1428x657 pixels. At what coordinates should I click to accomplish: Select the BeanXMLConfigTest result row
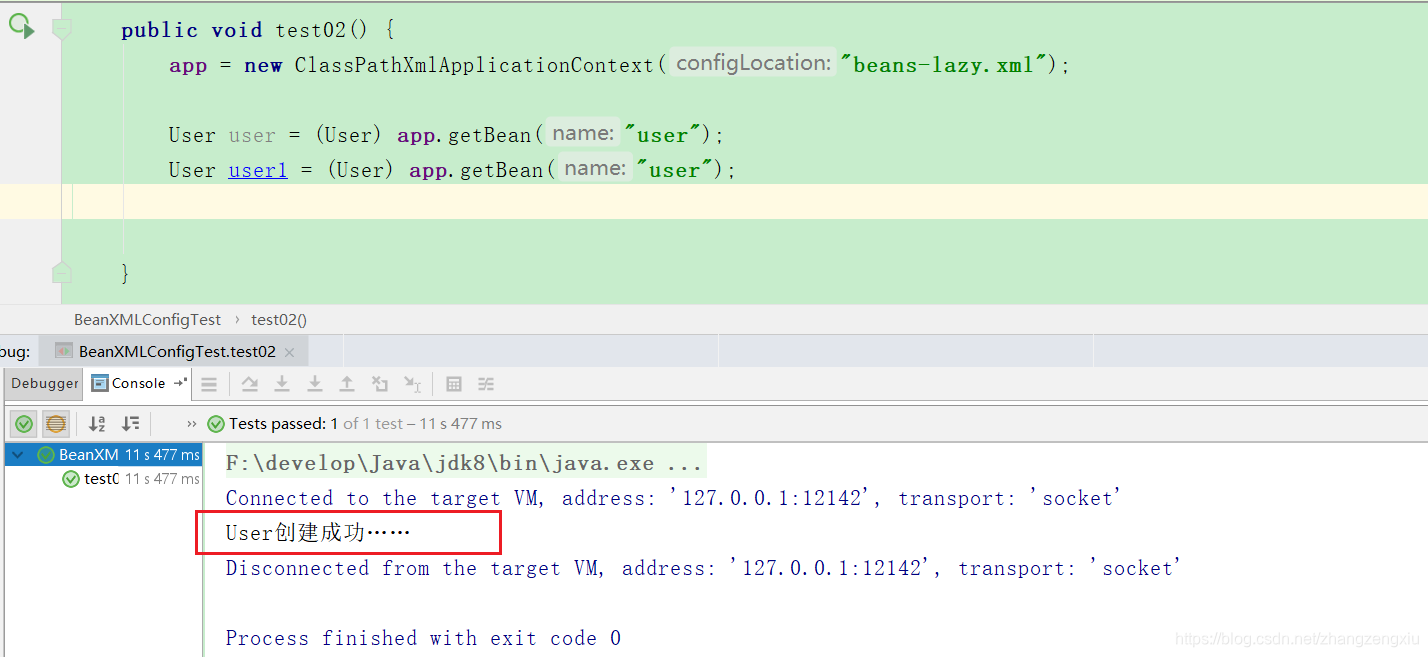click(103, 455)
